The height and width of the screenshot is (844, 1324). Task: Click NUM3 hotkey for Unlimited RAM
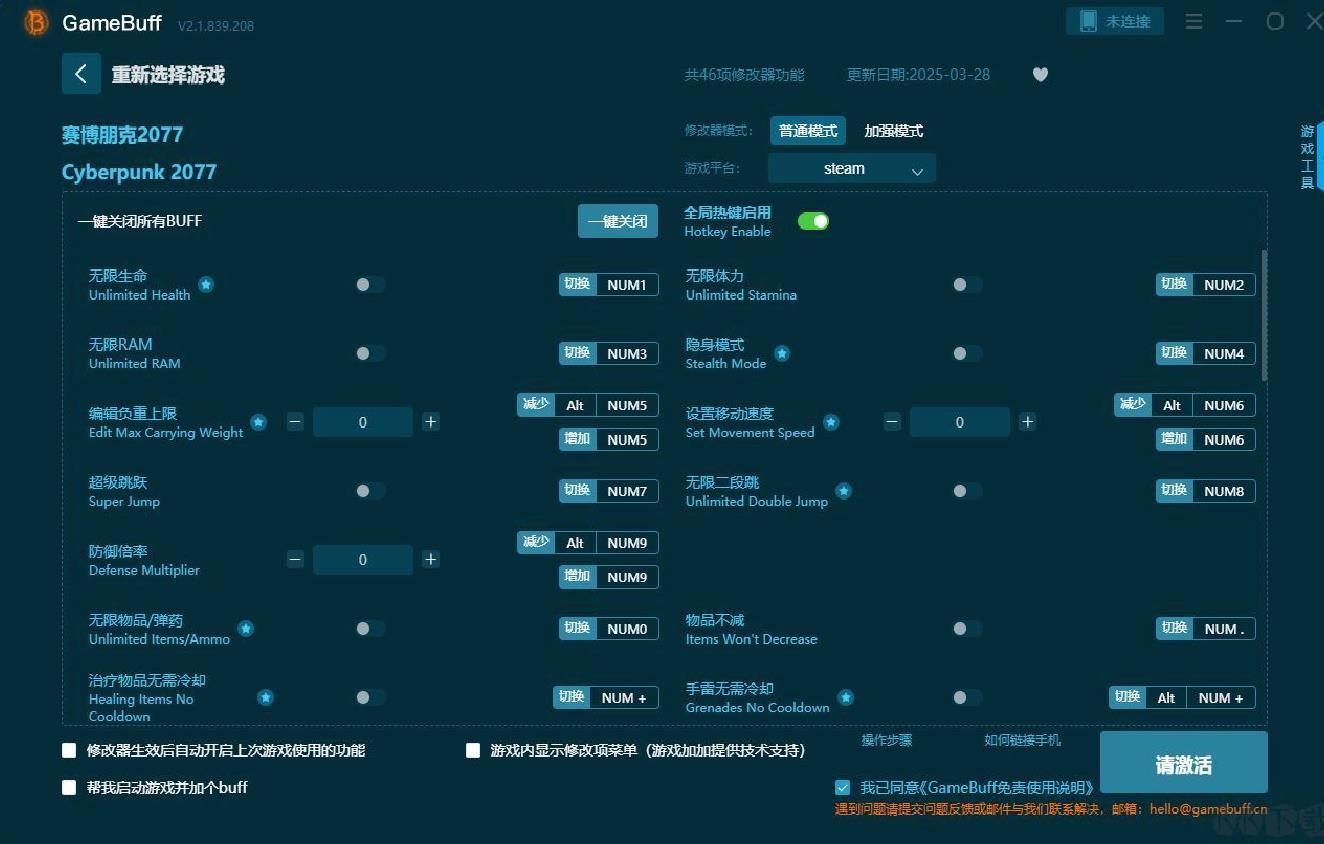point(627,354)
